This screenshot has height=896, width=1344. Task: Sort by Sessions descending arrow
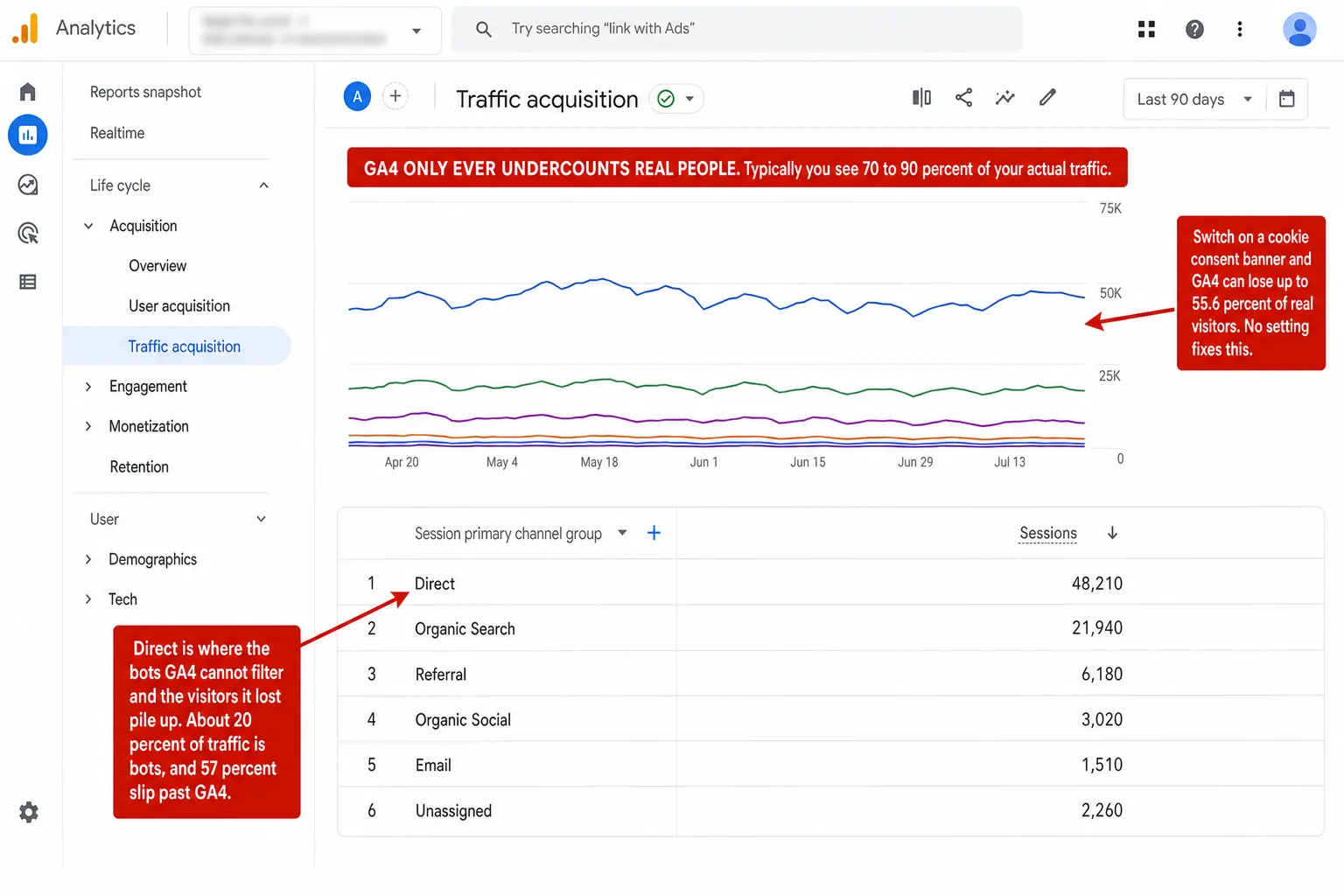1112,533
